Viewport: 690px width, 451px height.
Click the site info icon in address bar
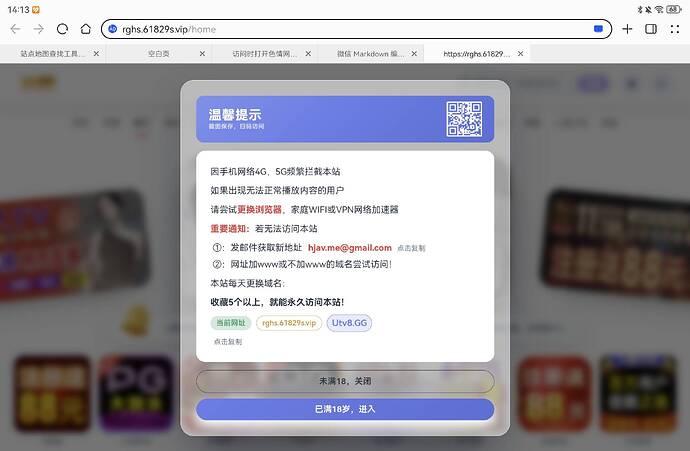[113, 29]
